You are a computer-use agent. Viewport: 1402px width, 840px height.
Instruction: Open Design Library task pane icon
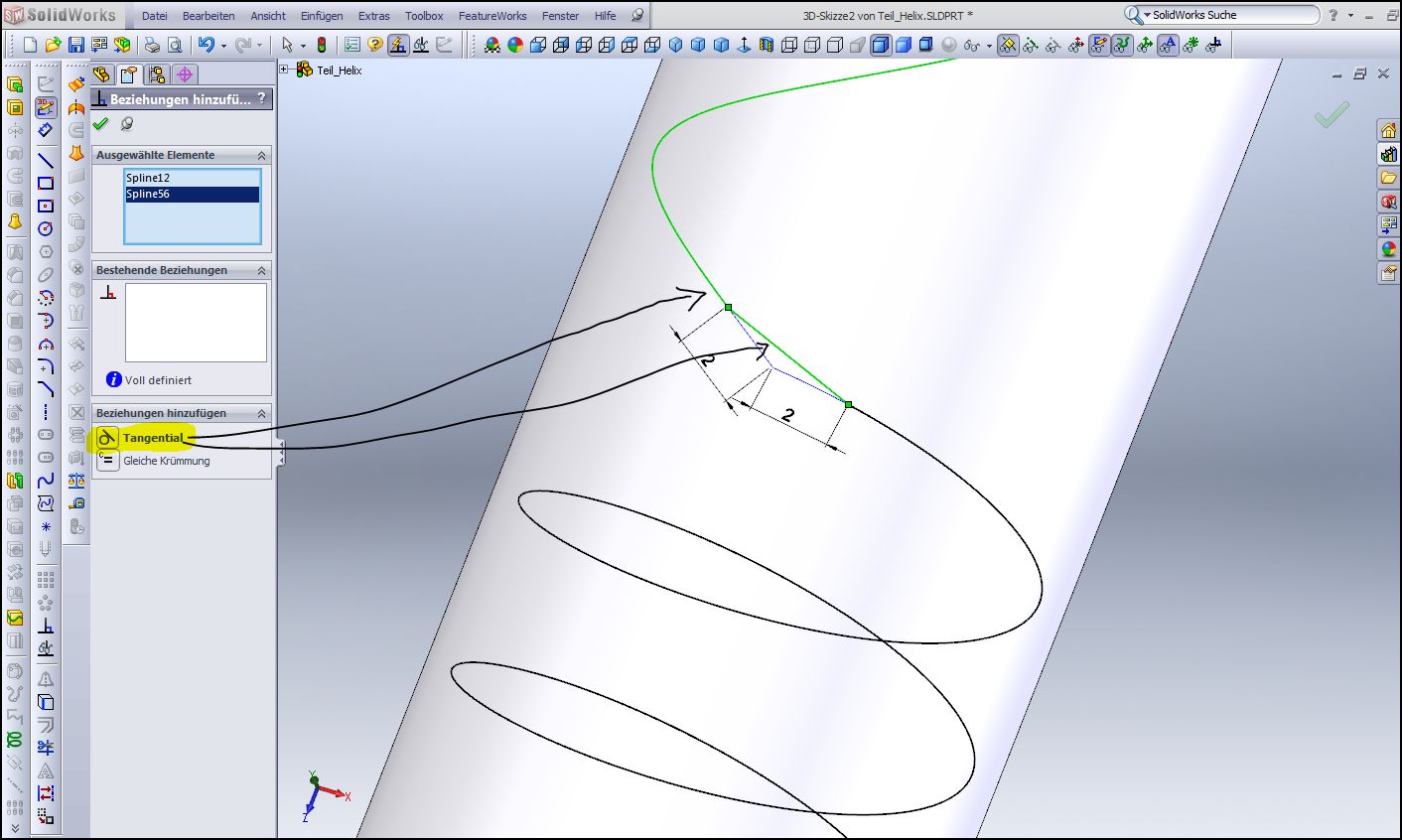tap(1388, 154)
